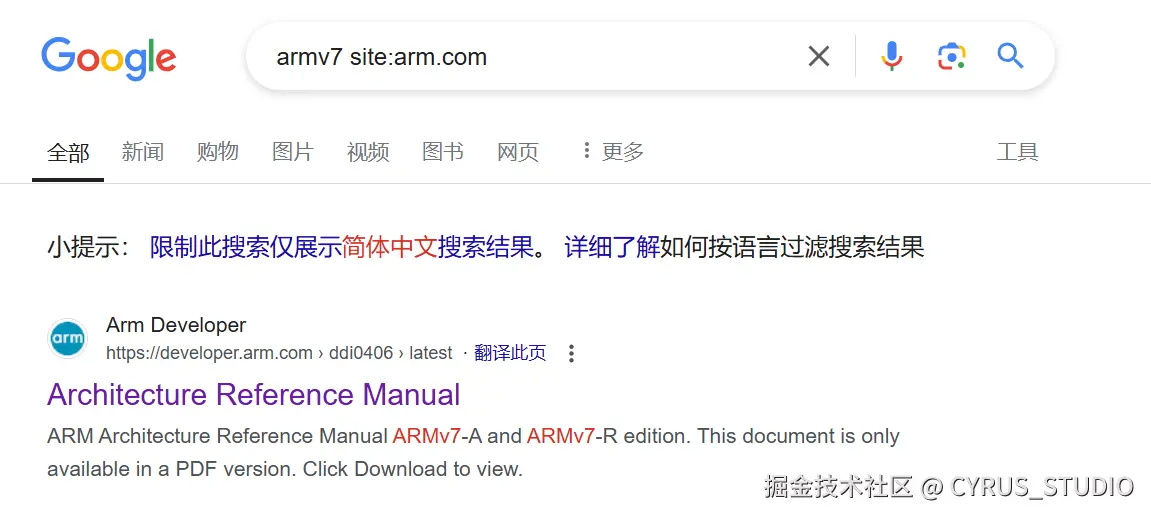Screen dimensions: 1151x517
Task: Switch to the 网页 tab
Action: click(518, 152)
